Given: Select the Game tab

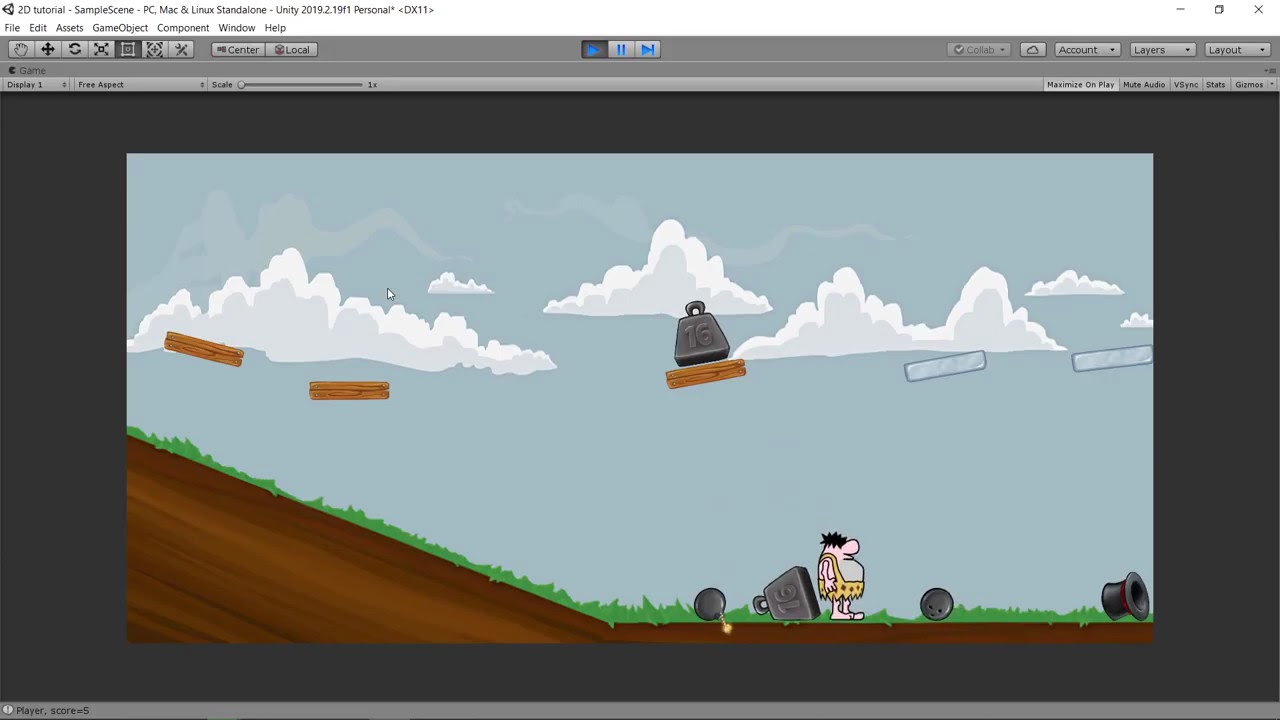Looking at the screenshot, I should [x=27, y=70].
